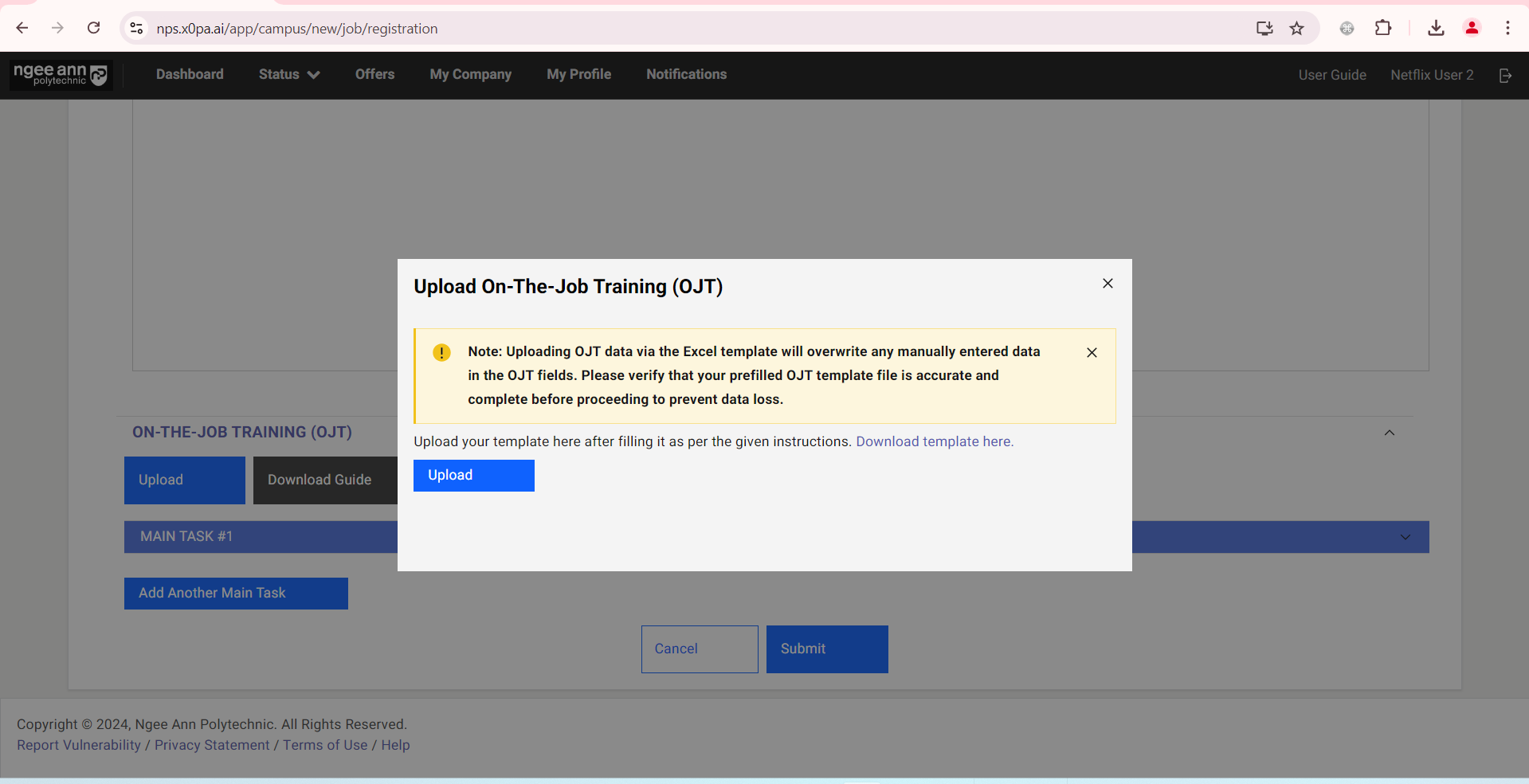Open the browser downloads icon
Image resolution: width=1529 pixels, height=784 pixels.
pyautogui.click(x=1436, y=29)
